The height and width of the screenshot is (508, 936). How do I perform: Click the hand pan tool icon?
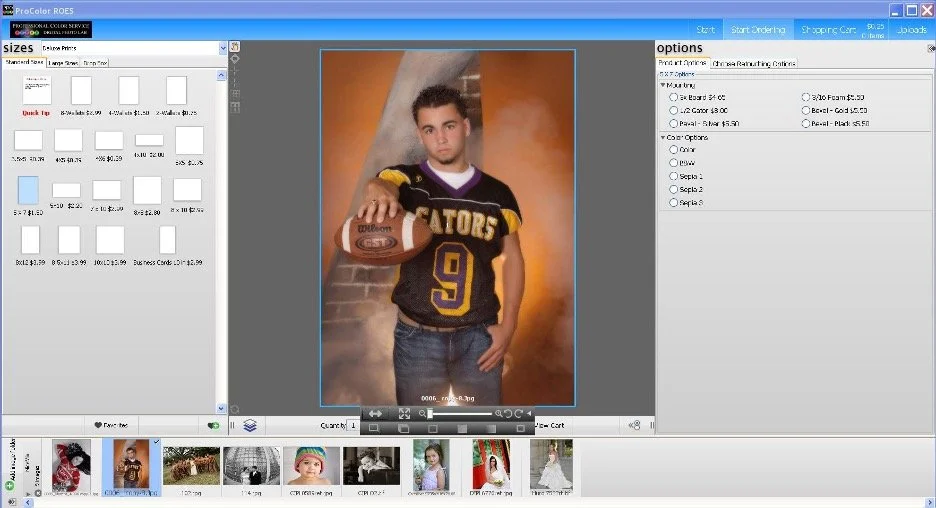(235, 47)
